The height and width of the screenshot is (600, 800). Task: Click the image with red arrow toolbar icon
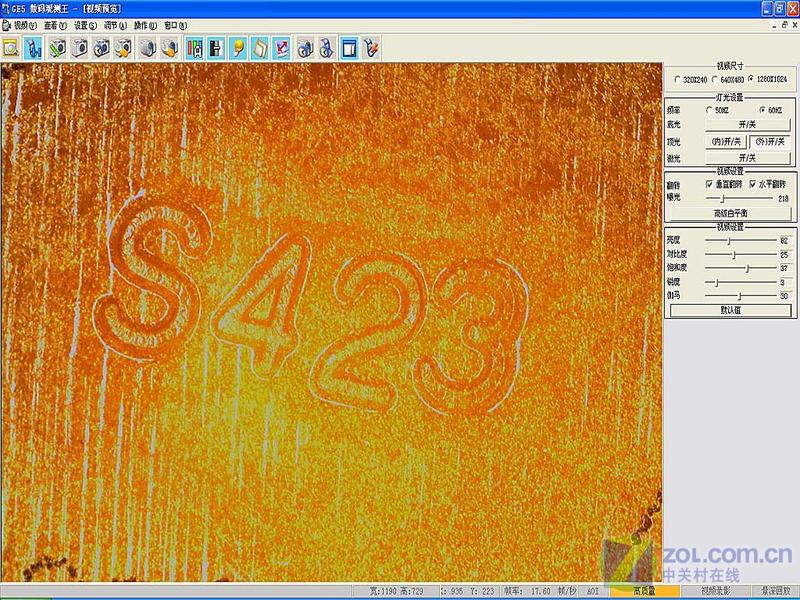tap(282, 48)
